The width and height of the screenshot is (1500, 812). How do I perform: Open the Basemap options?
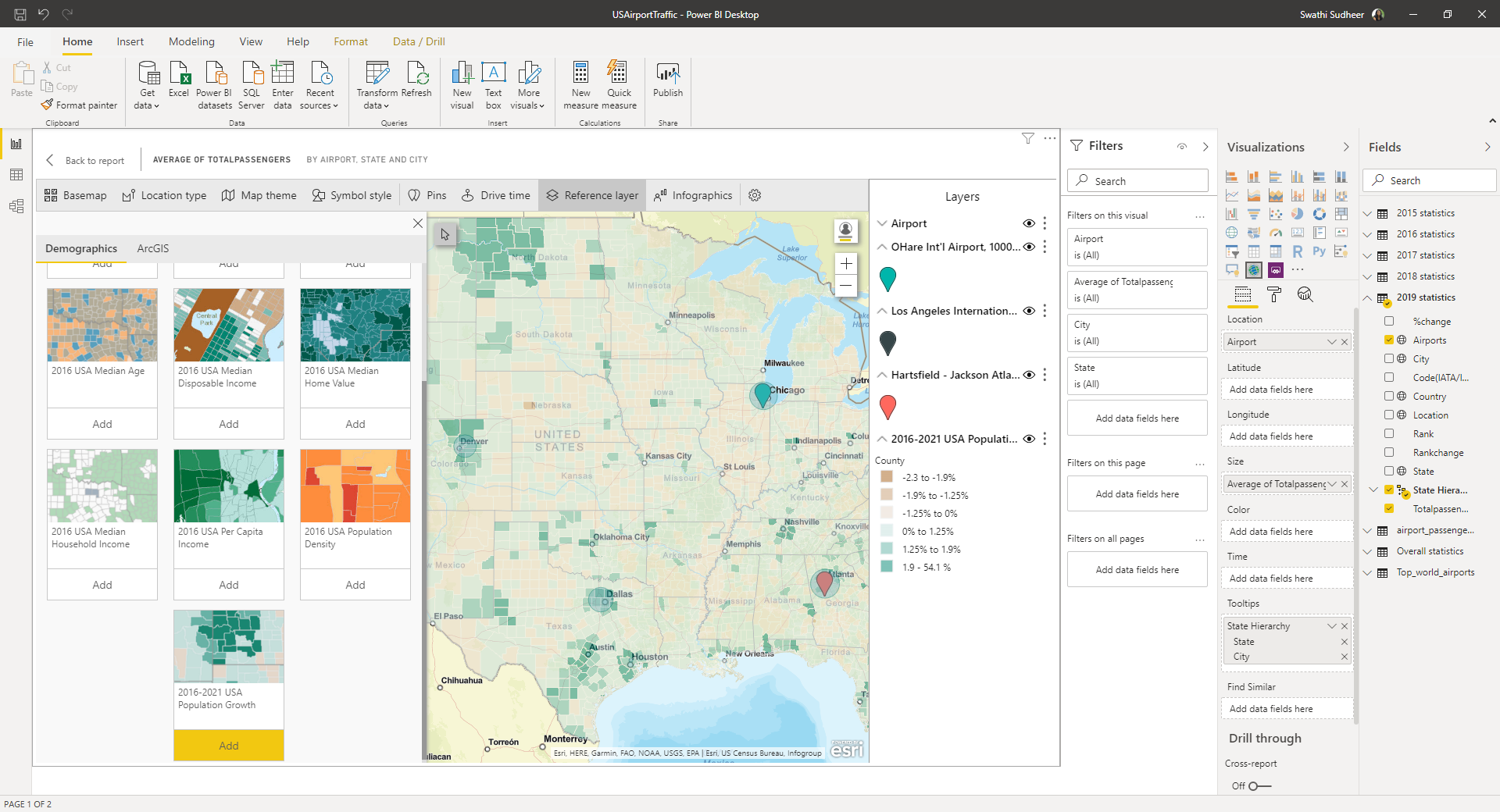(76, 195)
